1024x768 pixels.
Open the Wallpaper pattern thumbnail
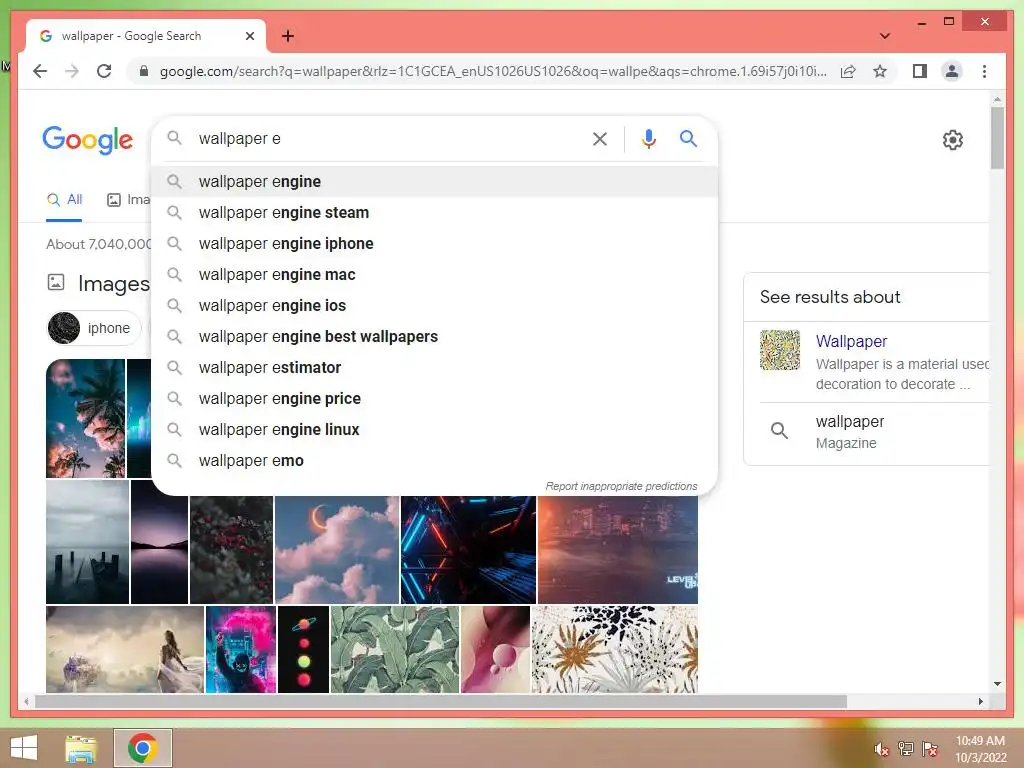tap(780, 350)
